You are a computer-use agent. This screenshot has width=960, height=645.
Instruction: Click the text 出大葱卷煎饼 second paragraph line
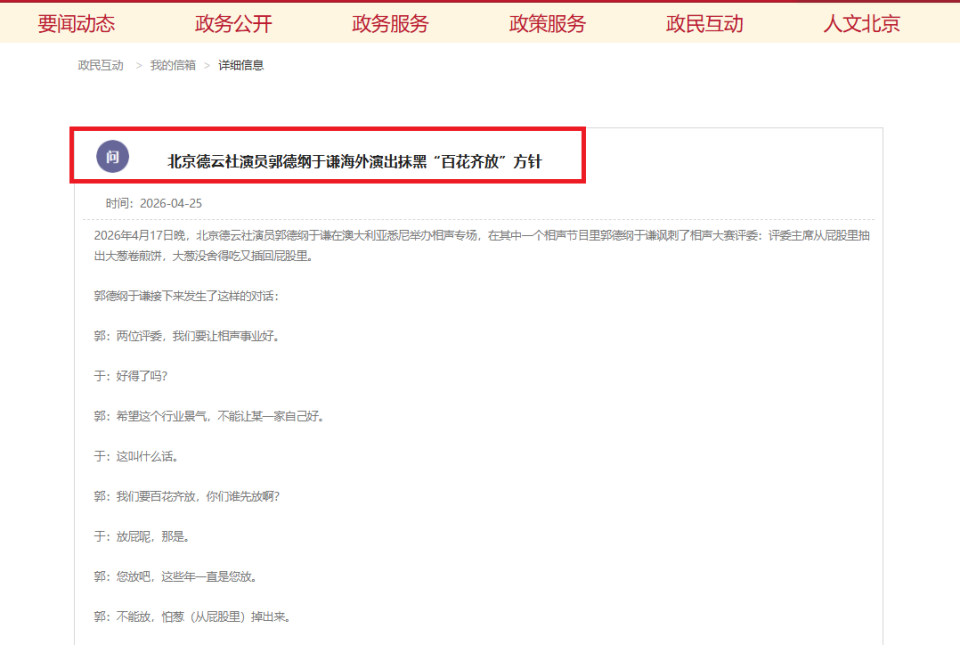point(204,256)
